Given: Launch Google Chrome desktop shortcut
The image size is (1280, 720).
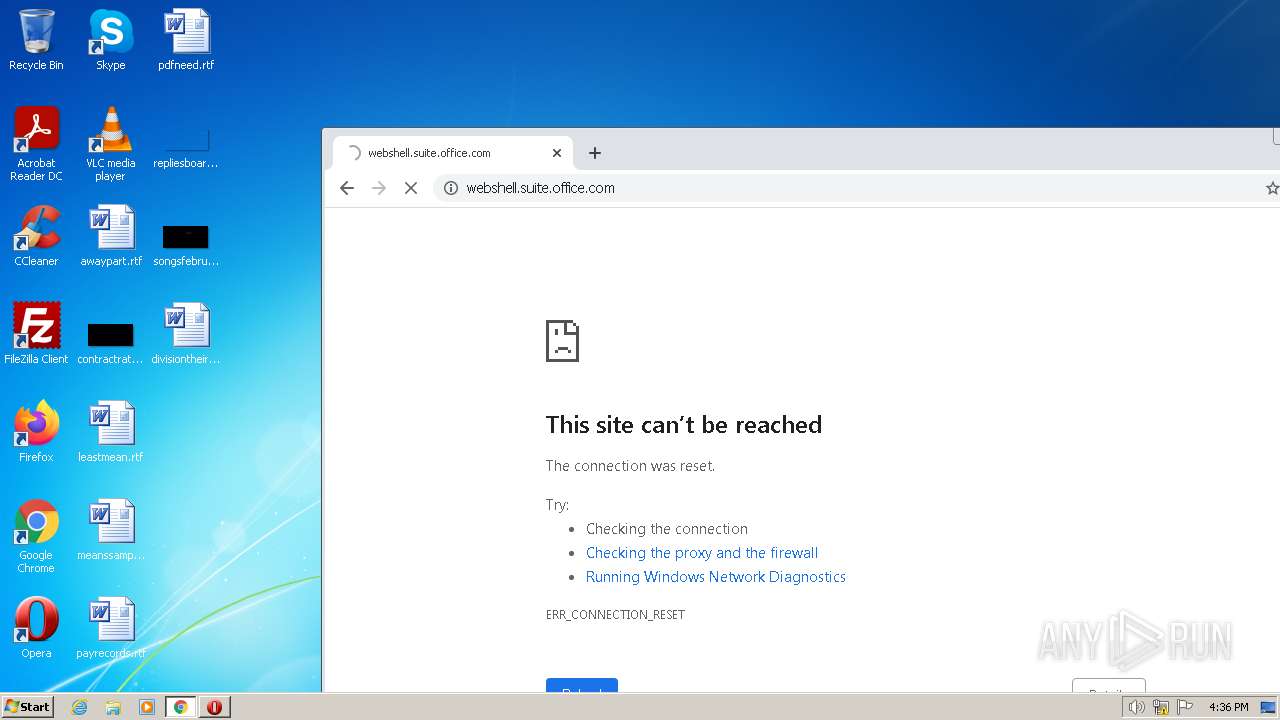Looking at the screenshot, I should (36, 536).
